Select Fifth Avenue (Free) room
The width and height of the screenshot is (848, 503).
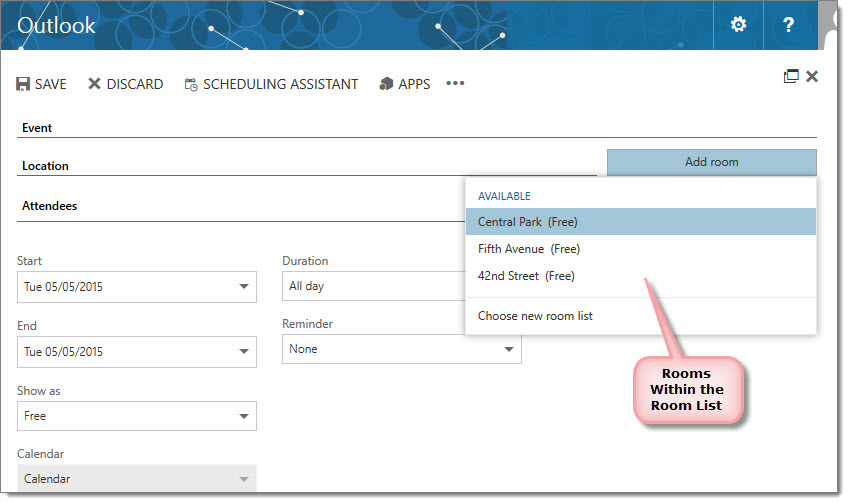641,249
